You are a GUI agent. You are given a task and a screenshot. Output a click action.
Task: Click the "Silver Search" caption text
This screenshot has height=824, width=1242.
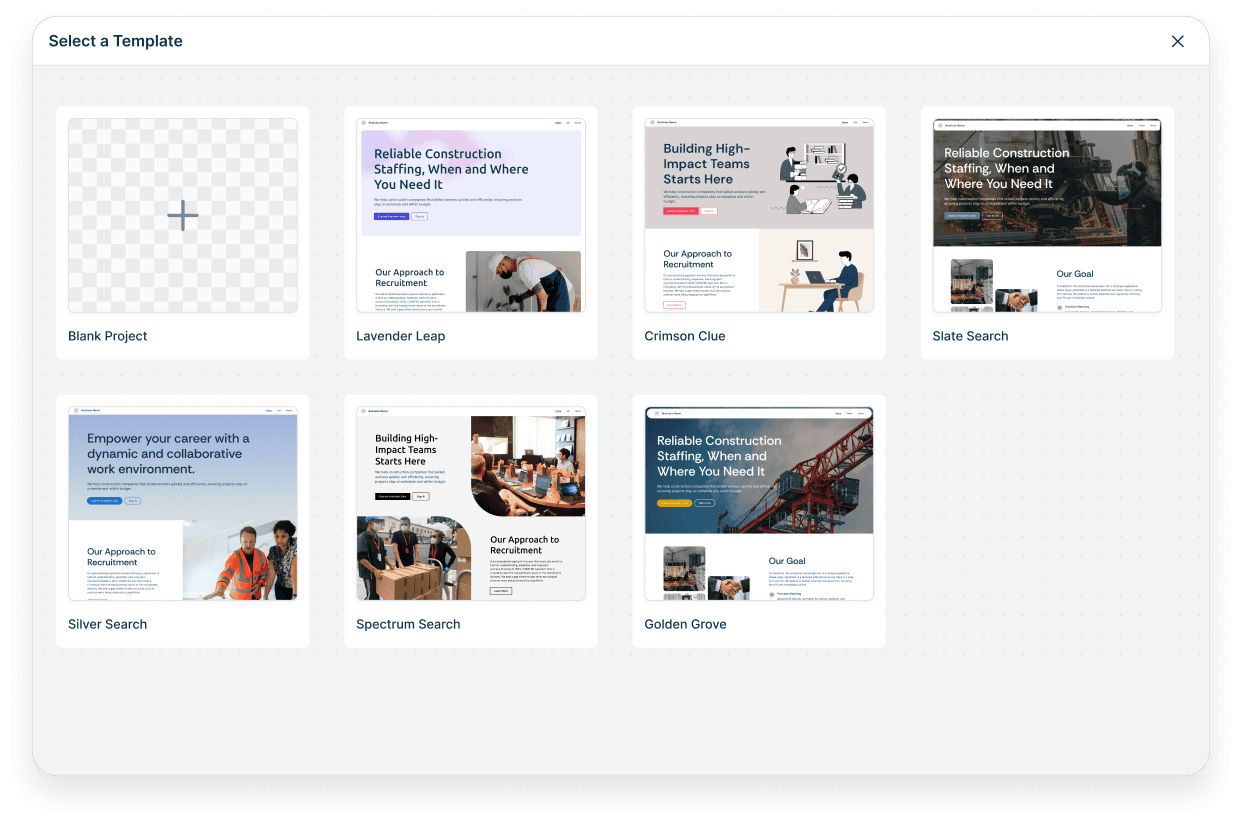(108, 624)
